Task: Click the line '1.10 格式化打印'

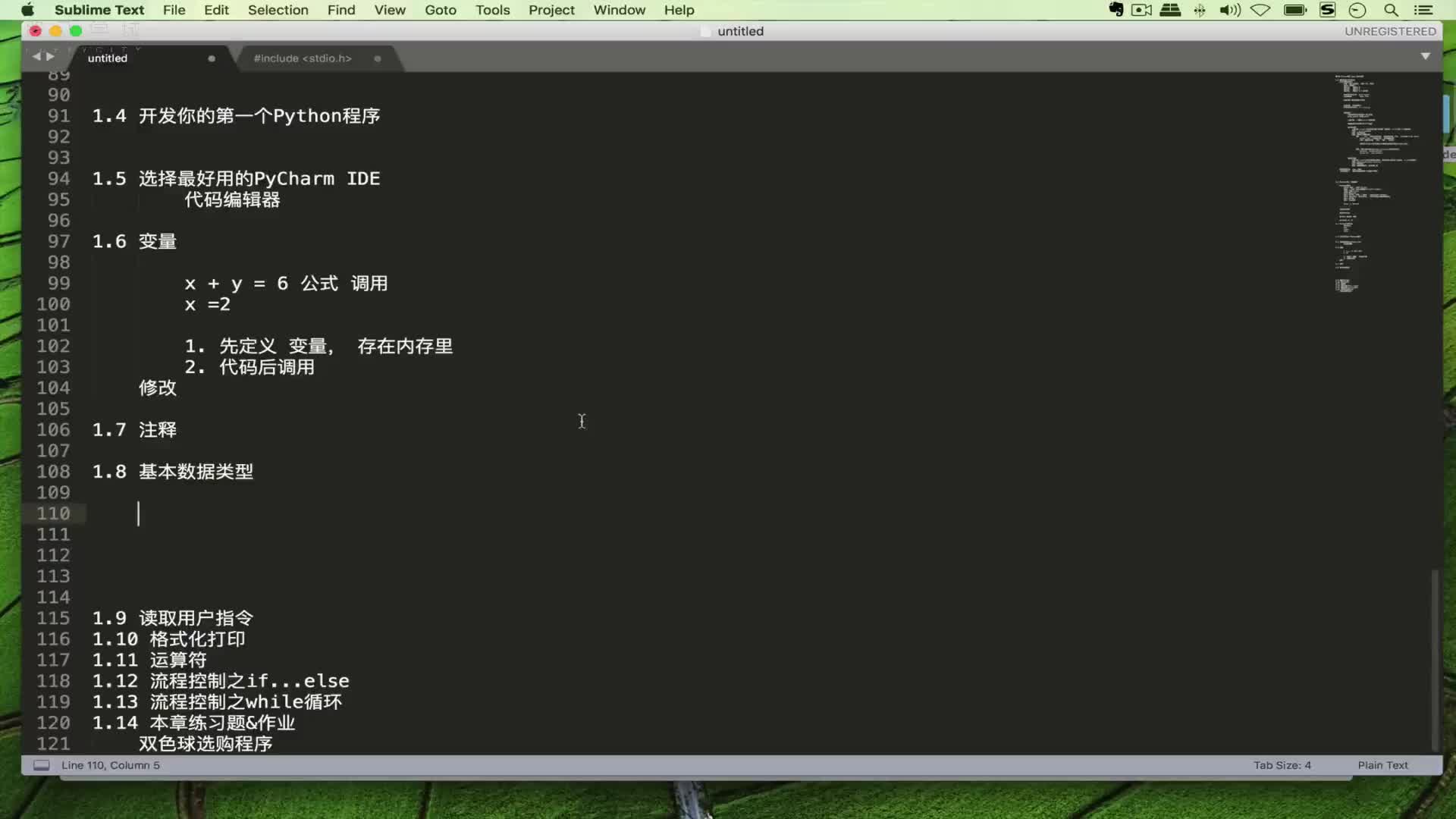Action: tap(168, 639)
